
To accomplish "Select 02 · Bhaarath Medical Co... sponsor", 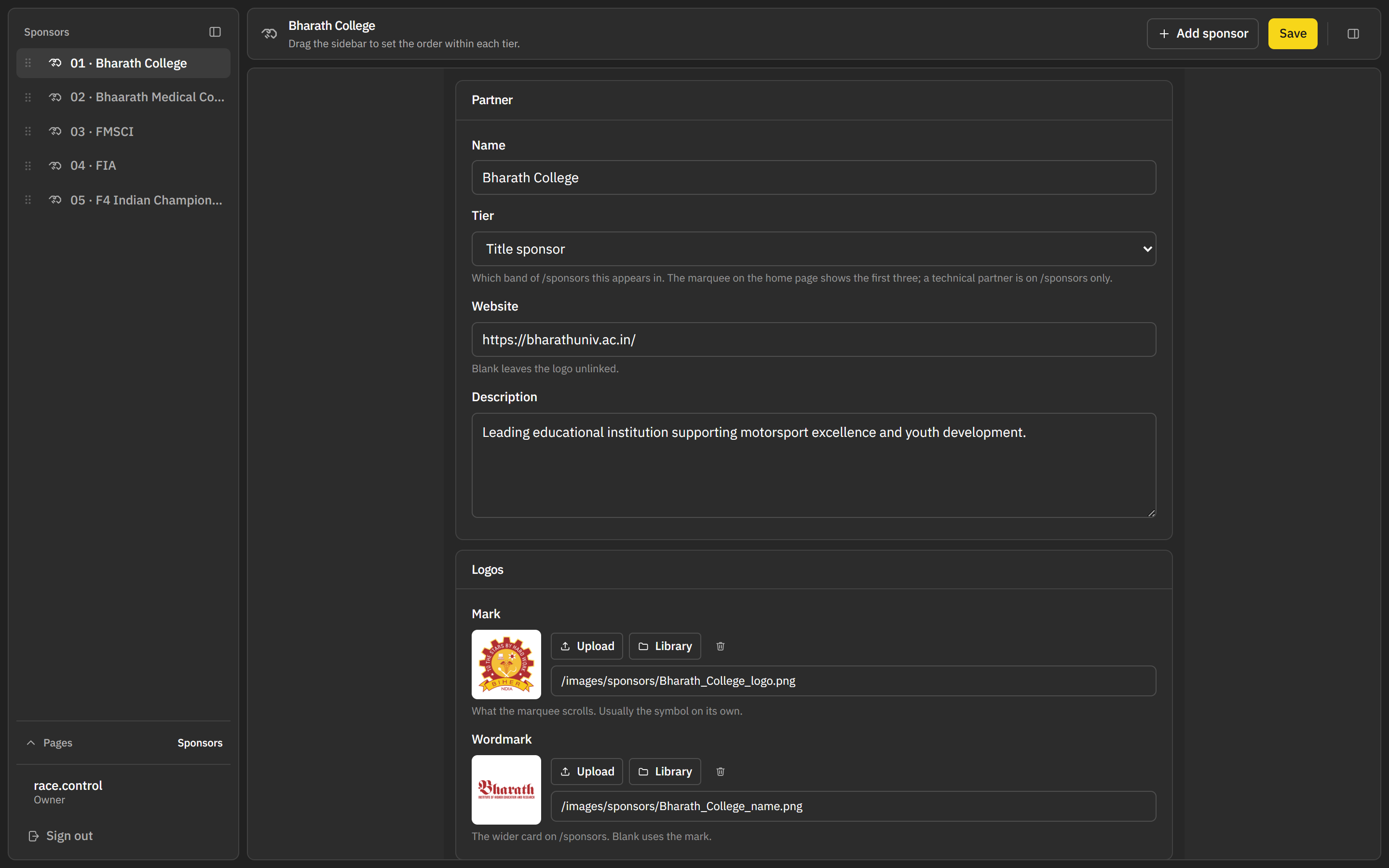I will pos(123,97).
